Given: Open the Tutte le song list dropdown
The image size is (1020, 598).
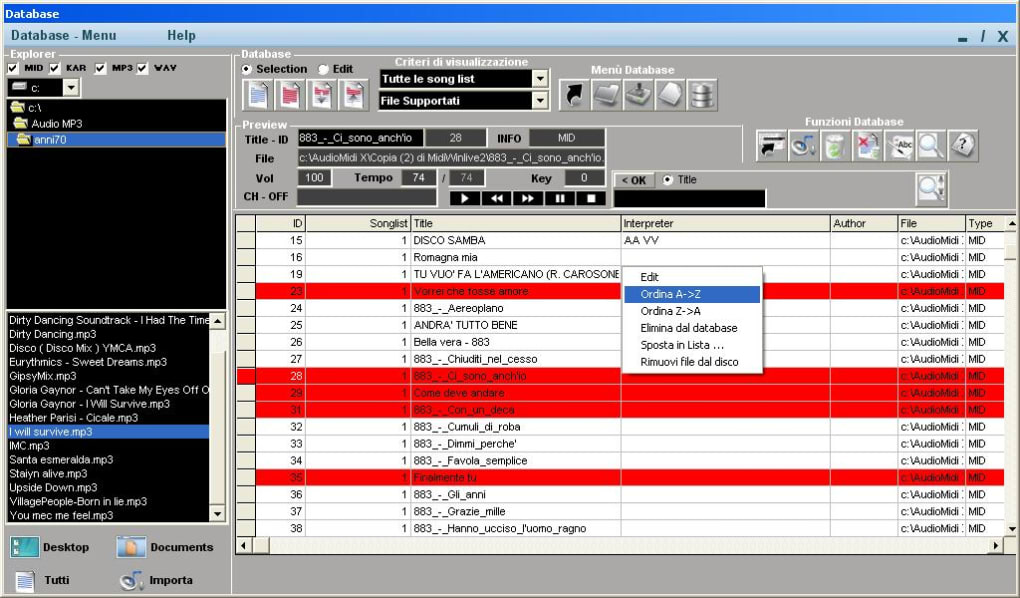Looking at the screenshot, I should [x=540, y=79].
